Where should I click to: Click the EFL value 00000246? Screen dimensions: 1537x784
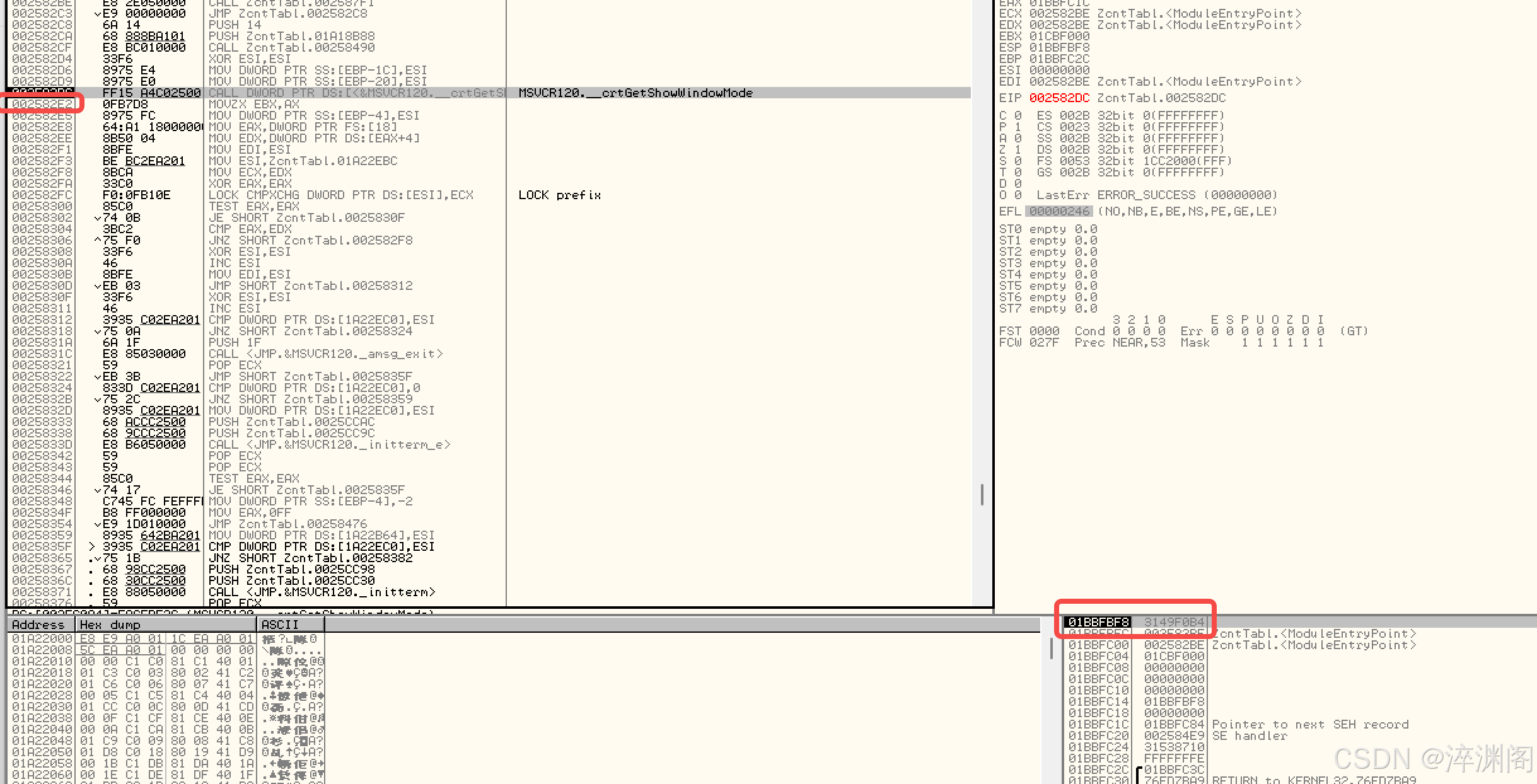(1058, 211)
